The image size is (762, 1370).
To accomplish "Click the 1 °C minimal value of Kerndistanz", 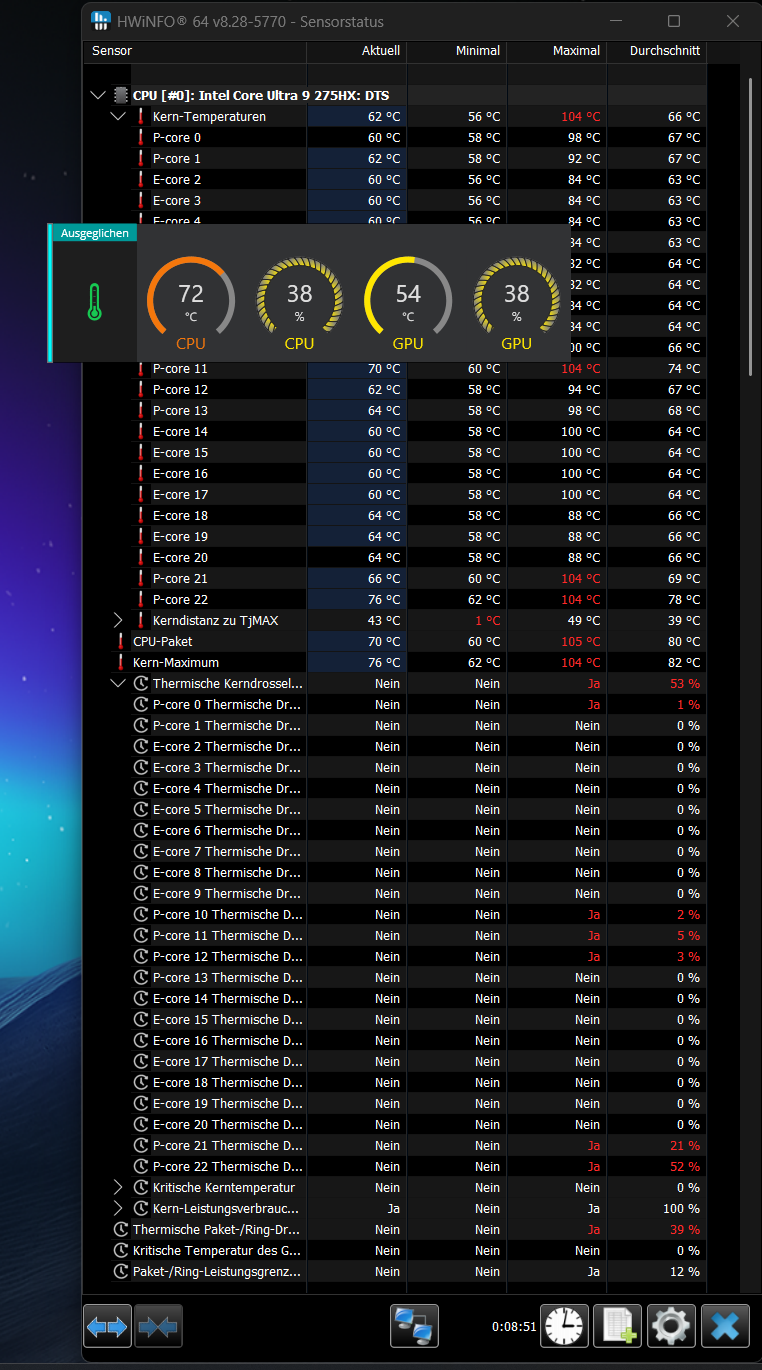I will pos(487,621).
